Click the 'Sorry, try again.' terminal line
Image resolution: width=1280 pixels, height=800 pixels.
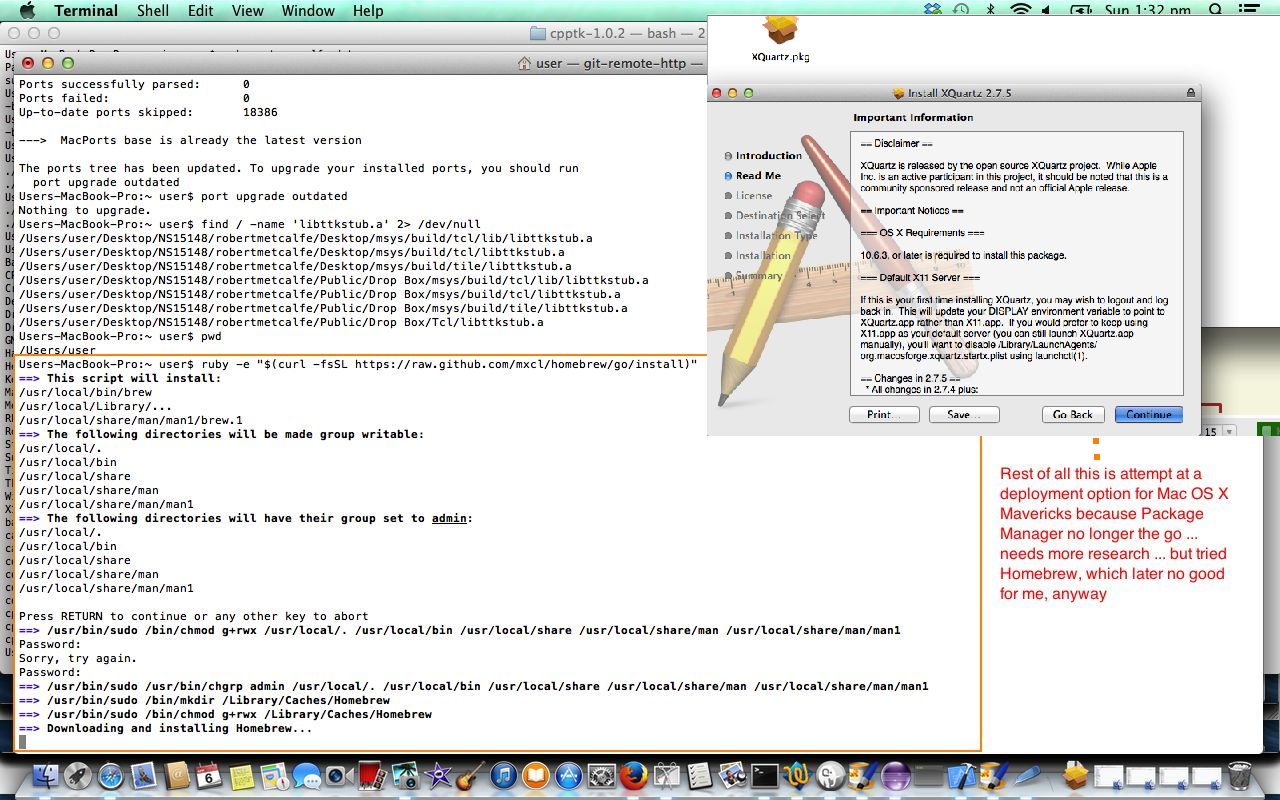point(78,659)
